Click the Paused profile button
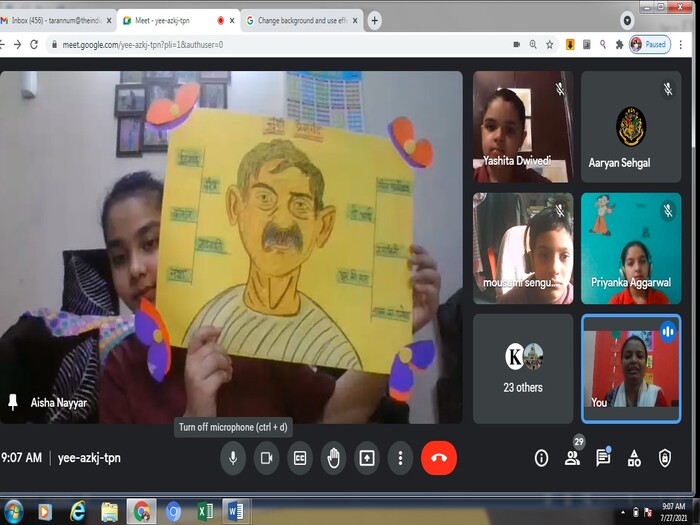Image resolution: width=700 pixels, height=525 pixels. pos(650,45)
